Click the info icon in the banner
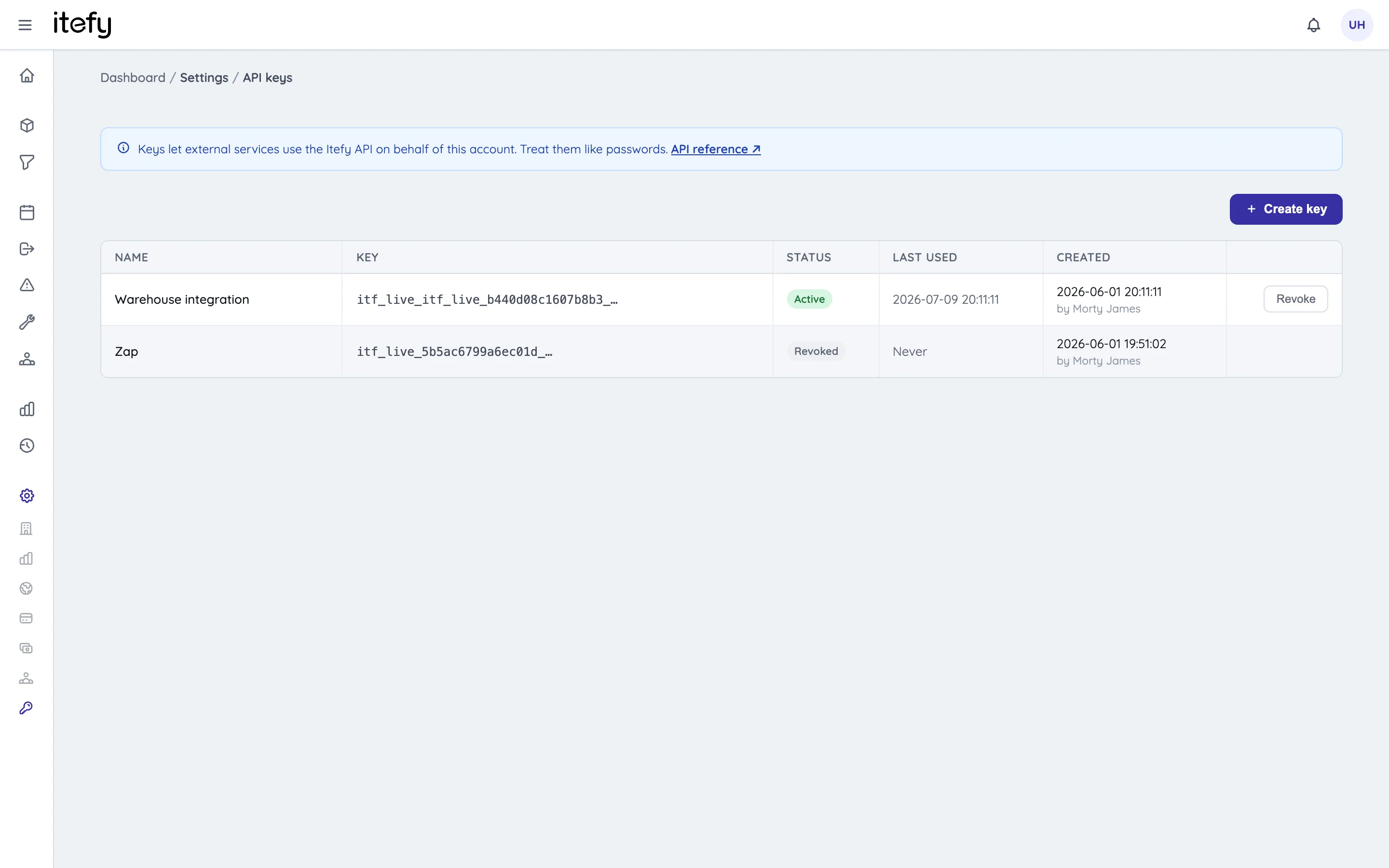The width and height of the screenshot is (1389, 868). pyautogui.click(x=123, y=148)
